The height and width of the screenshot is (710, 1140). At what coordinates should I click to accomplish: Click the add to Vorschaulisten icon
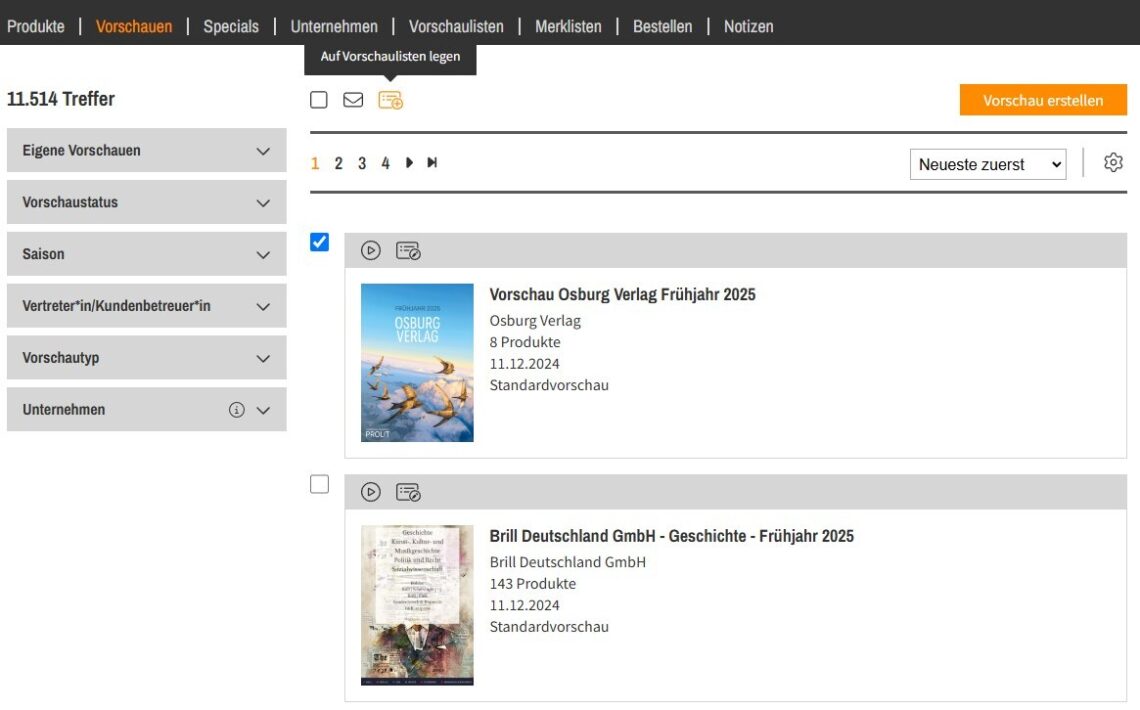pos(390,100)
